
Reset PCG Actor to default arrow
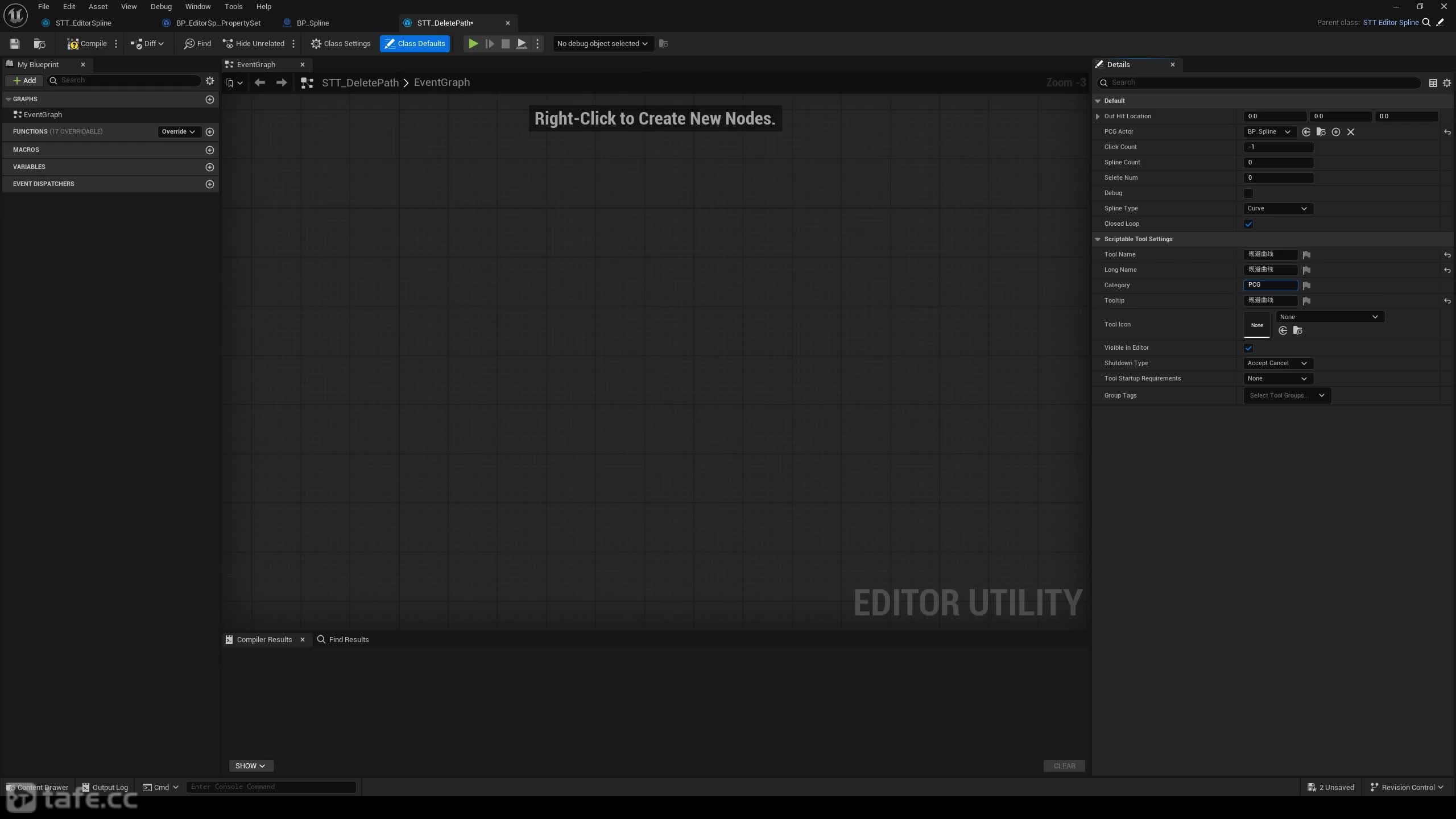(1447, 132)
